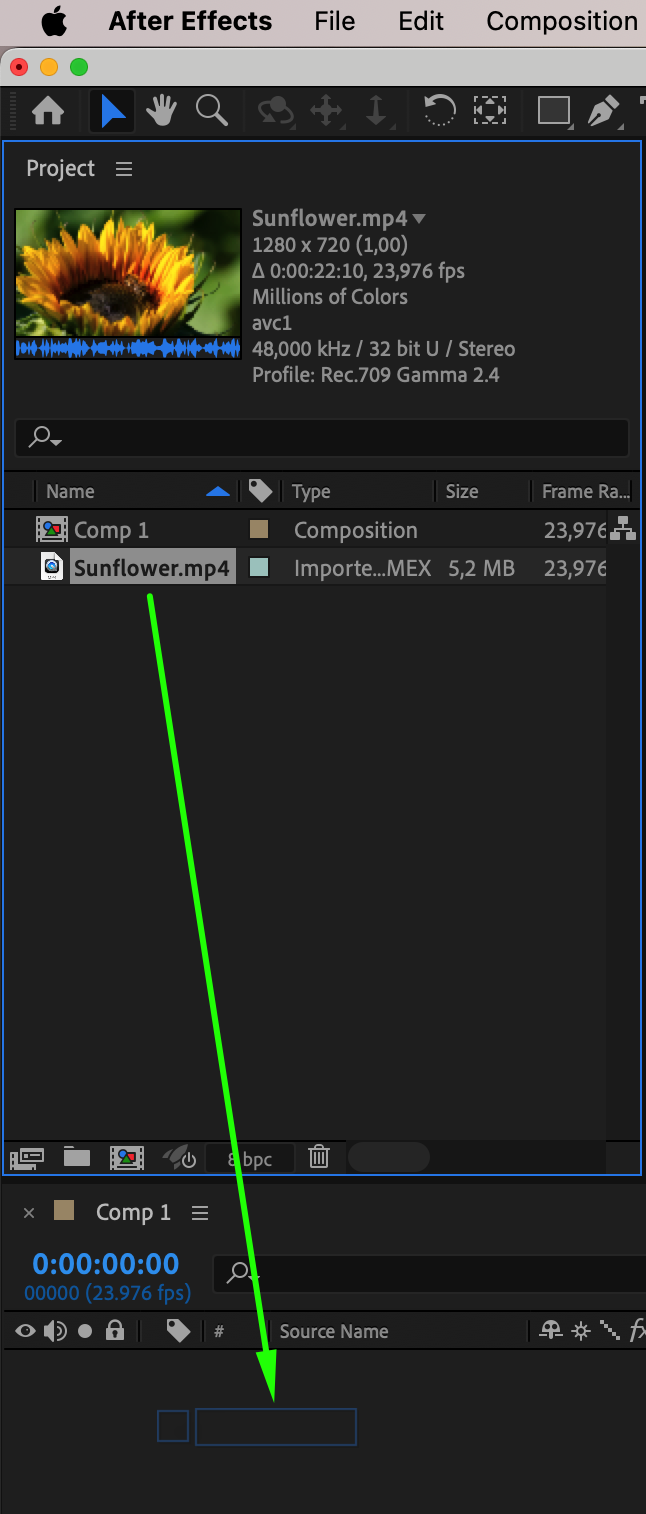Activate the Selection arrow tool
This screenshot has height=1514, width=646.
pyautogui.click(x=112, y=110)
